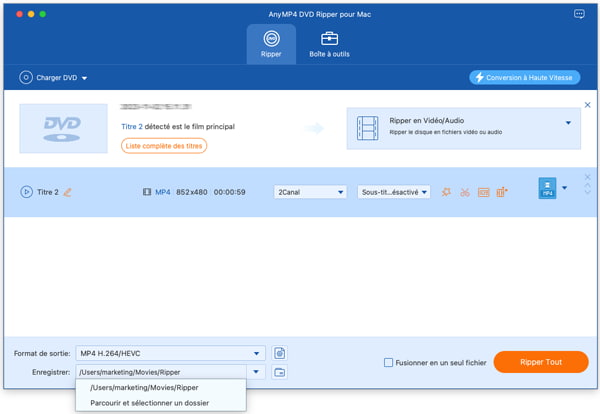Click the film strip icon in the rip mode box
This screenshot has width=600, height=414.
coord(367,128)
